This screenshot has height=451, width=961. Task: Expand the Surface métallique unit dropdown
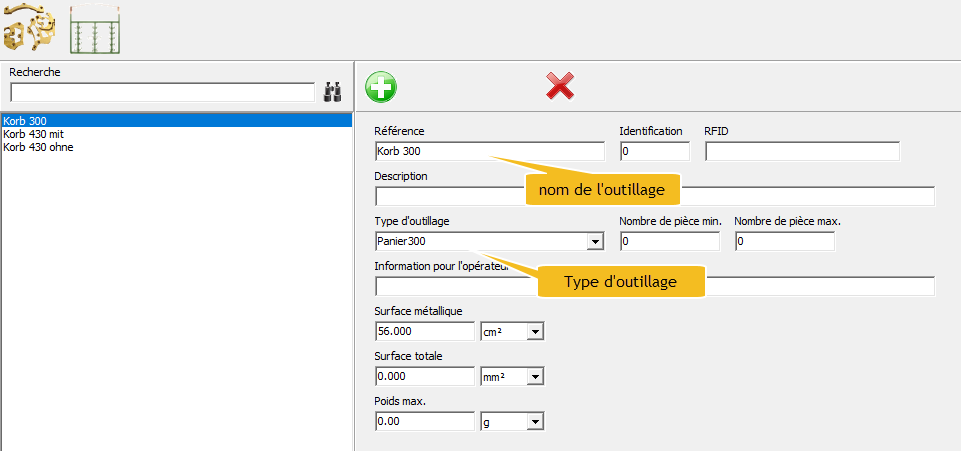point(535,332)
